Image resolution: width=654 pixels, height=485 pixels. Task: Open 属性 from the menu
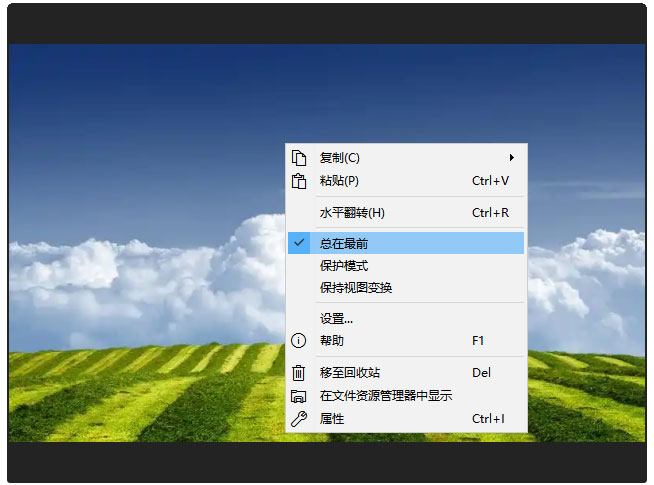pyautogui.click(x=406, y=419)
